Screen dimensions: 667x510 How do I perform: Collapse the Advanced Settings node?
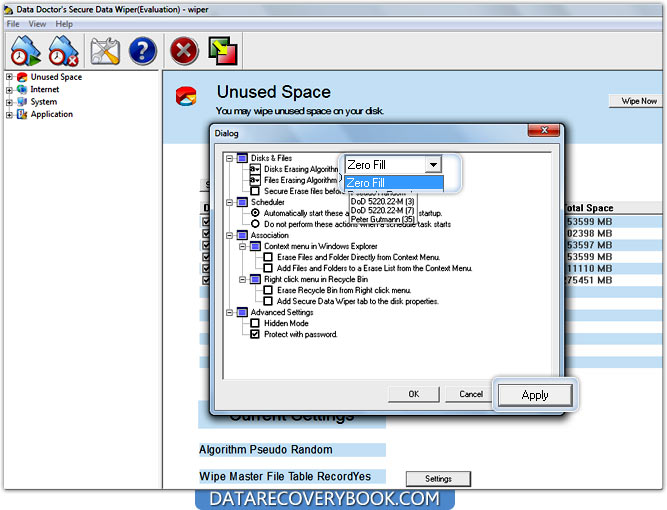point(229,313)
